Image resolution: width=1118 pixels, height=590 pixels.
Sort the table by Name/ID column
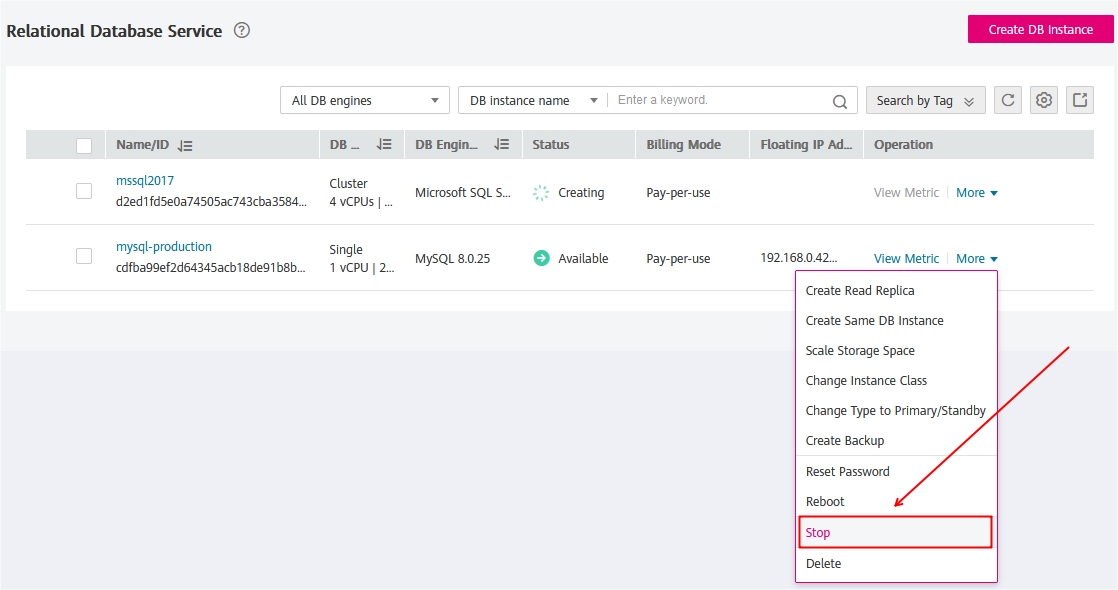pyautogui.click(x=186, y=145)
